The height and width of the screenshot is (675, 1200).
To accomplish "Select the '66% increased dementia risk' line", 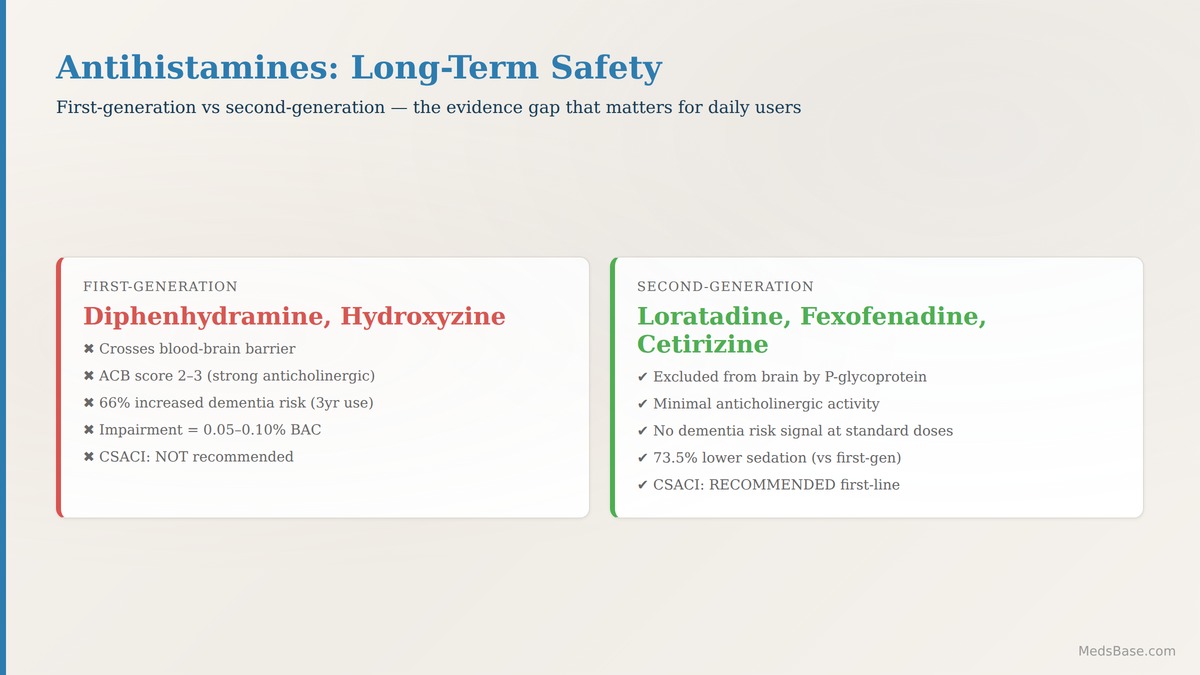I will 228,403.
